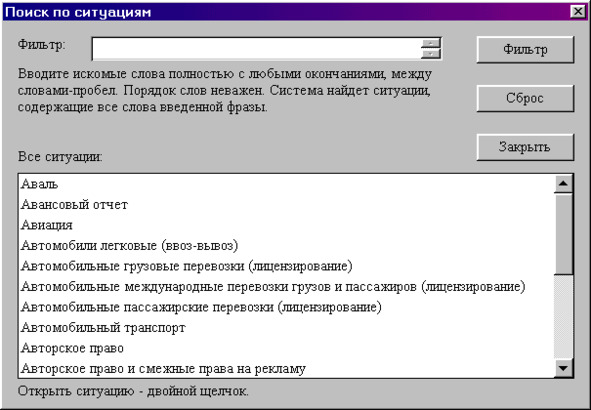Click the down arrow of the filter field
Image resolution: width=591 pixels, height=410 pixels.
(x=431, y=54)
